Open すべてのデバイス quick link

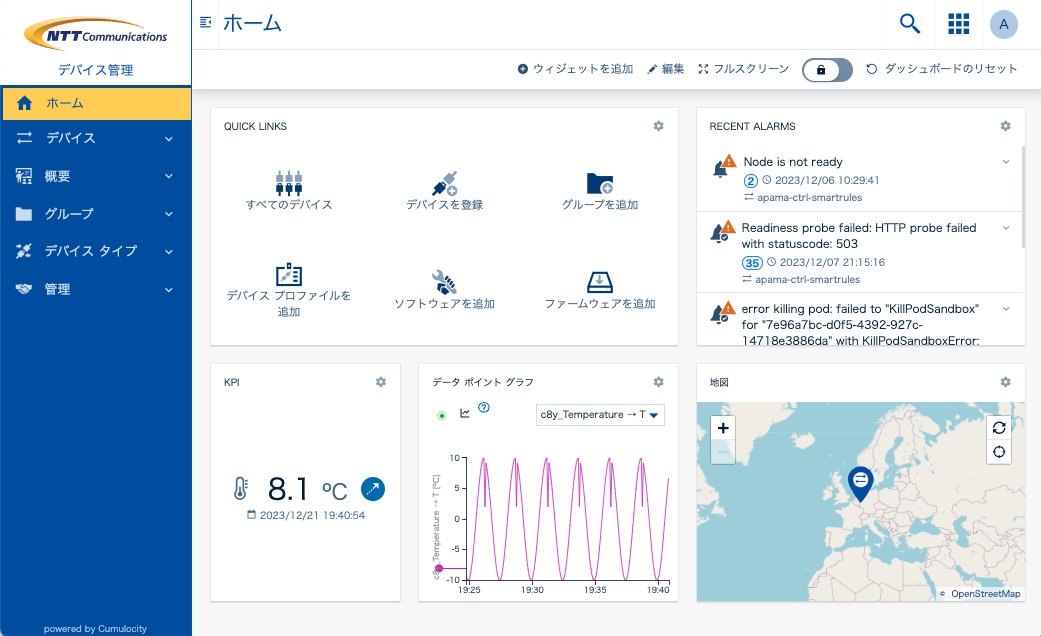tap(289, 191)
